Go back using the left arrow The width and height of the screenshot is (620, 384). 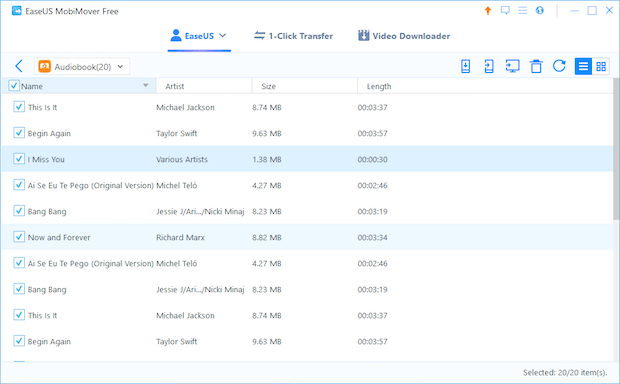[19, 66]
